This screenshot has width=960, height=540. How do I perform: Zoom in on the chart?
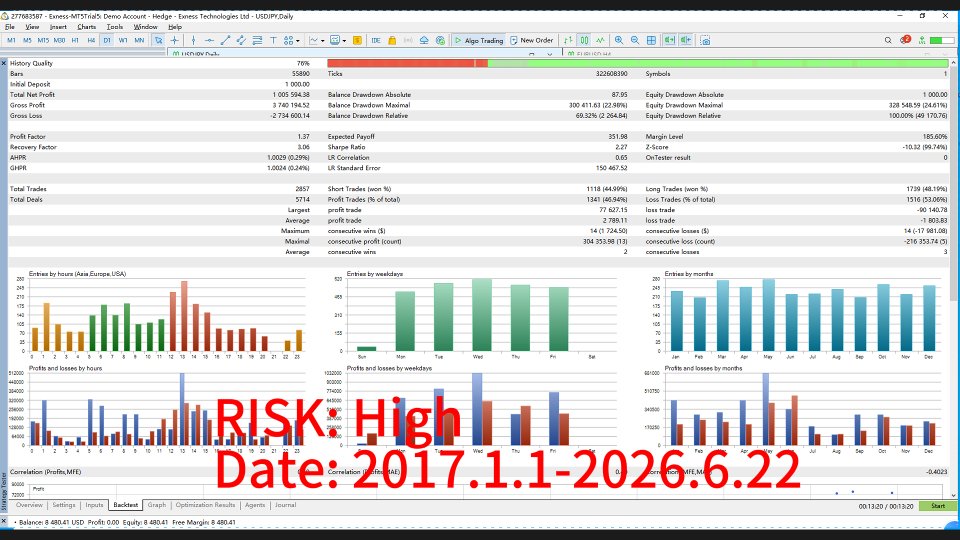619,40
